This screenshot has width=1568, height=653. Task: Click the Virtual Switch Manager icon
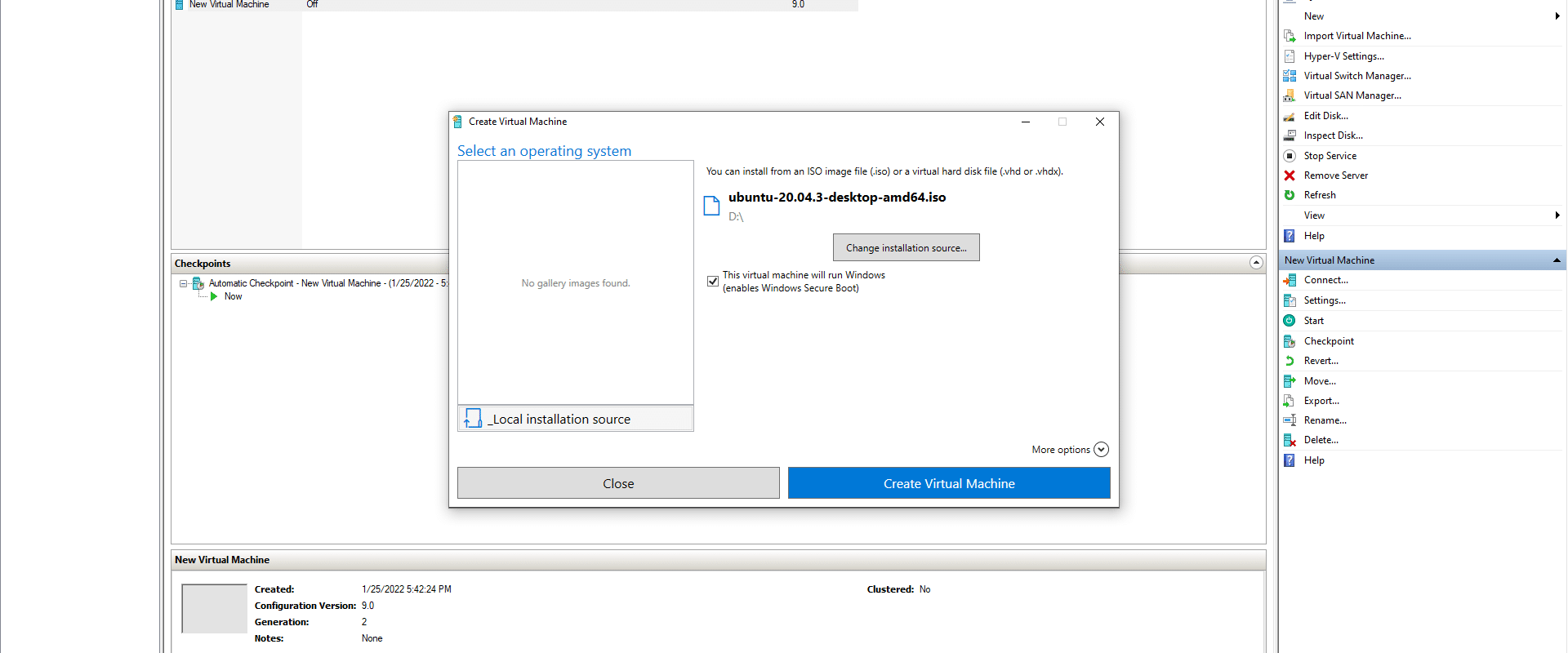pos(1290,76)
